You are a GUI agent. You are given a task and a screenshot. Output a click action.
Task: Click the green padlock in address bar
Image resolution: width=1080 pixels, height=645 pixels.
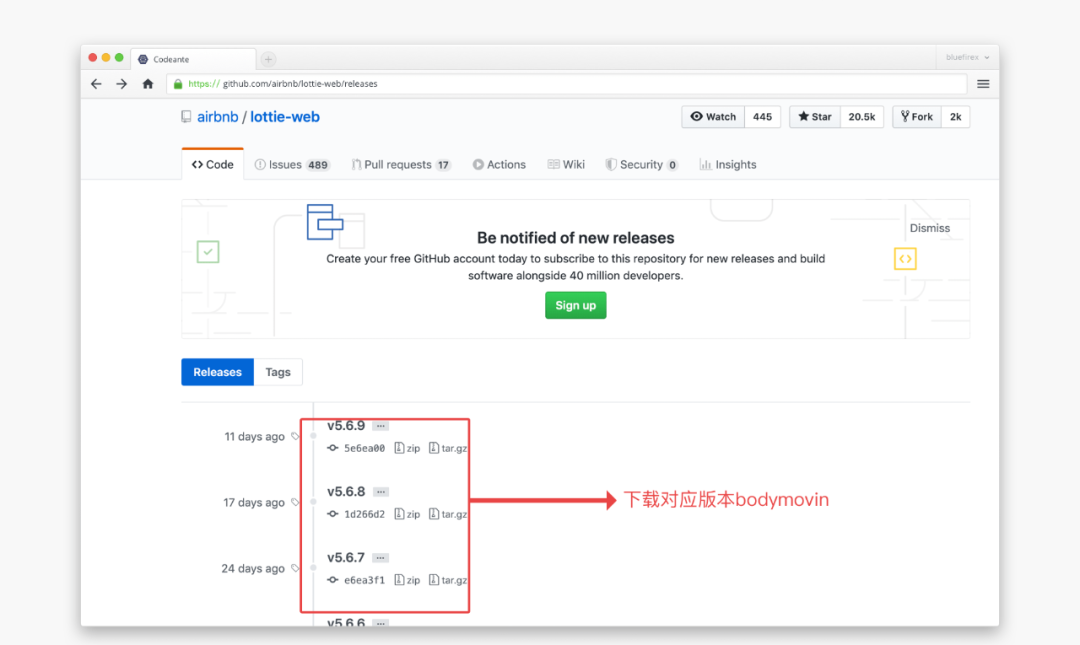coord(178,84)
